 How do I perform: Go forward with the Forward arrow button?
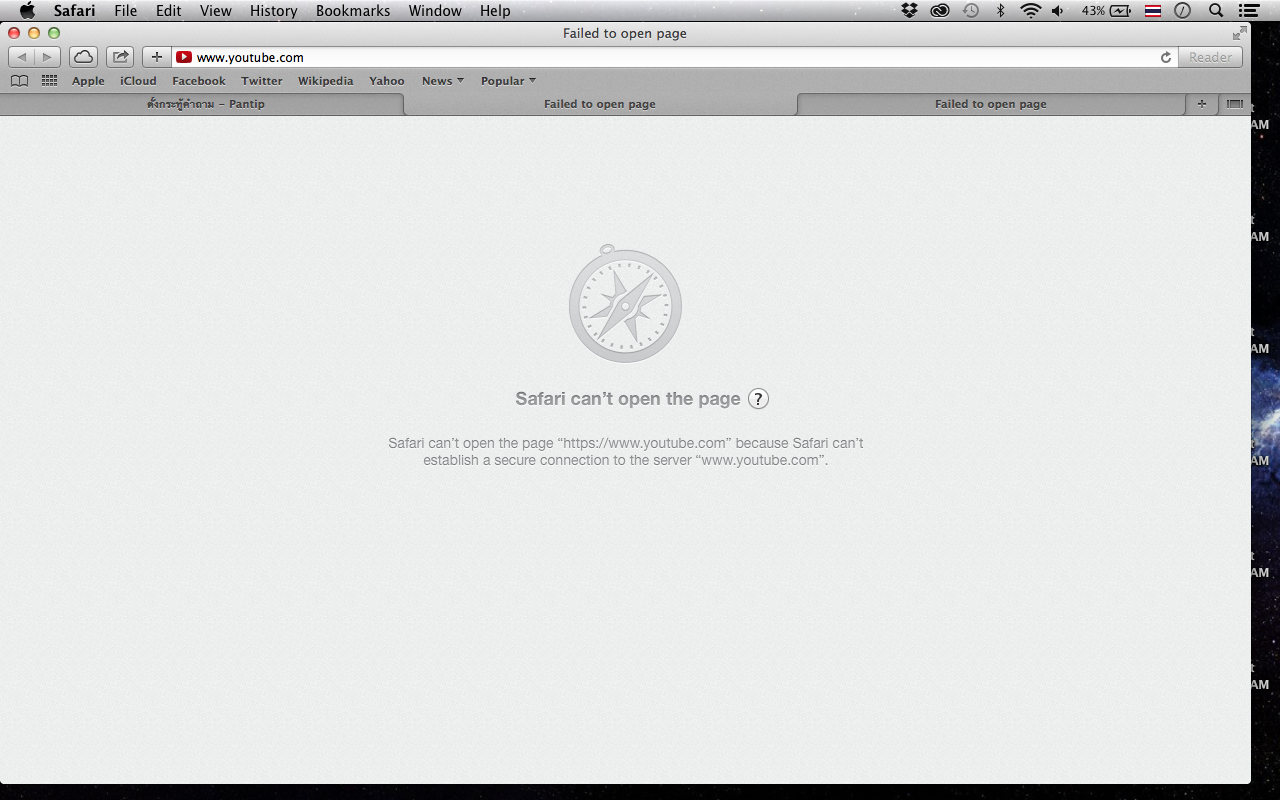point(47,57)
